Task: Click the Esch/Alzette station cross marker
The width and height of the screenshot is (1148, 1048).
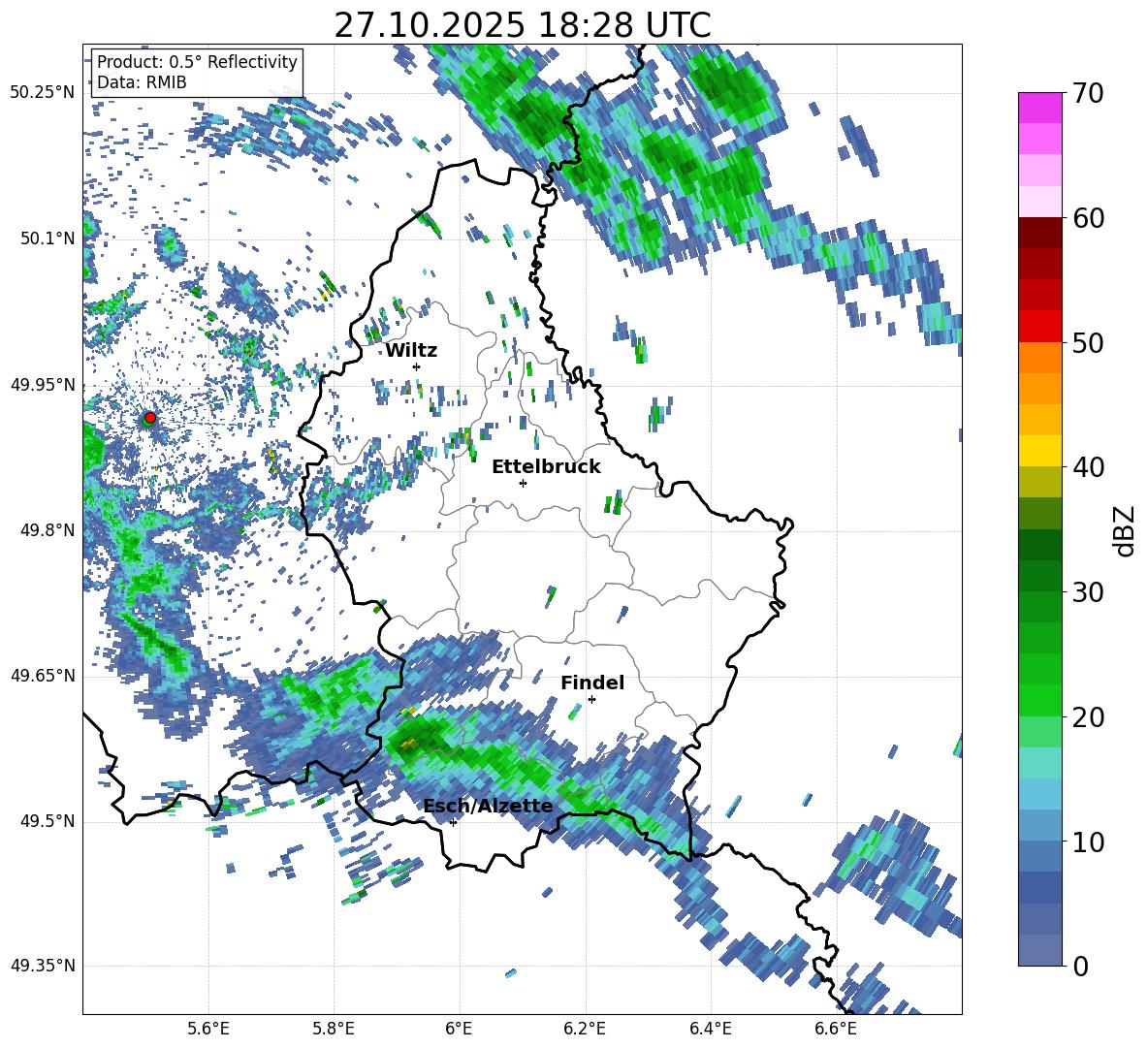Action: point(453,822)
